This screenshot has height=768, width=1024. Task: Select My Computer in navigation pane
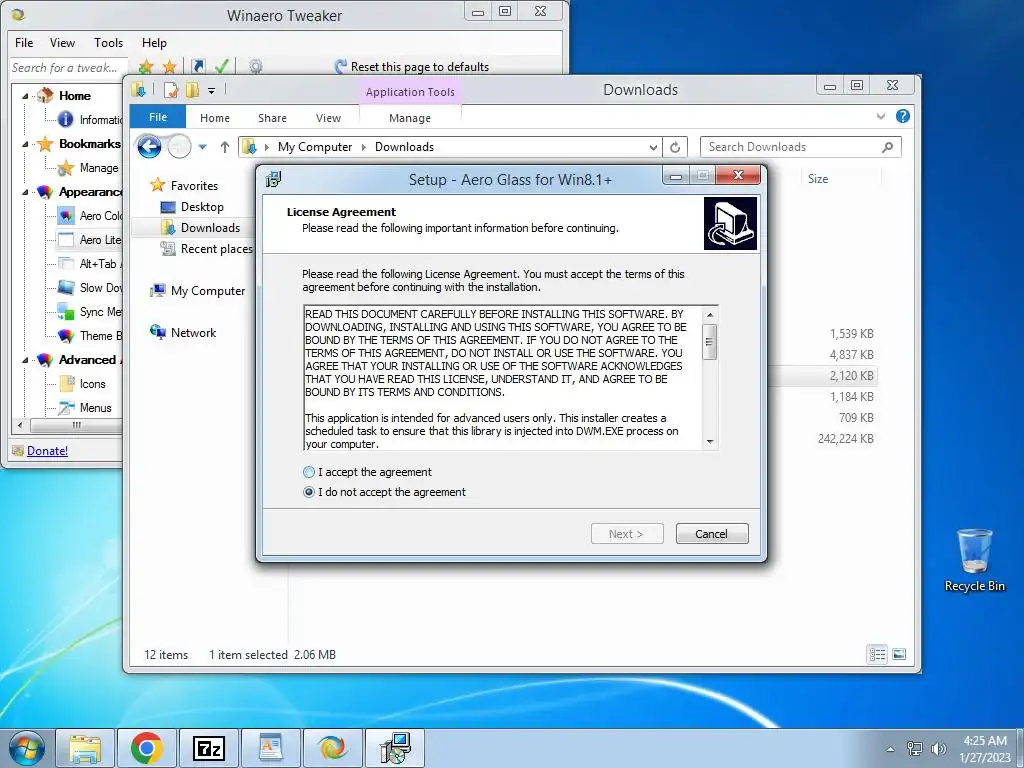pyautogui.click(x=208, y=291)
